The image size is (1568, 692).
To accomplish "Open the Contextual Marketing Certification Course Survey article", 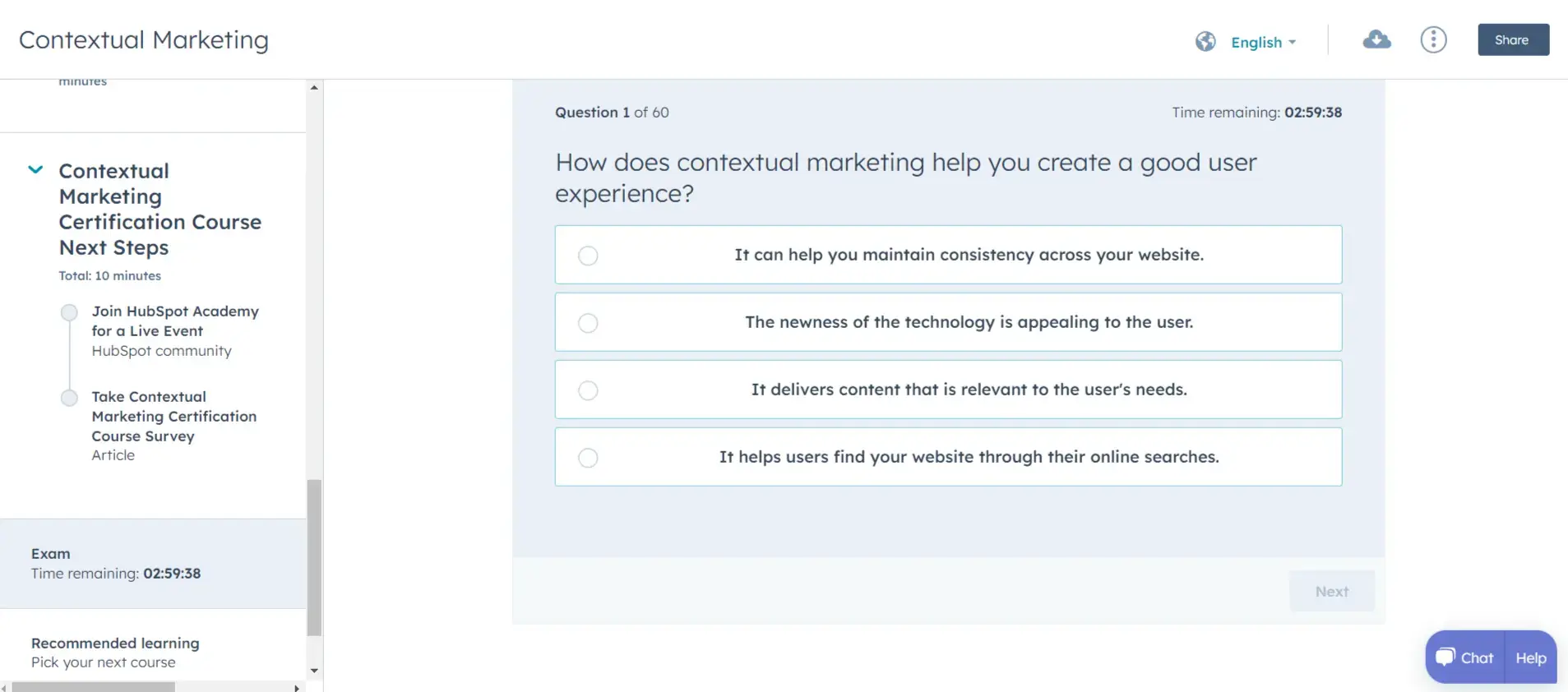I will 173,417.
